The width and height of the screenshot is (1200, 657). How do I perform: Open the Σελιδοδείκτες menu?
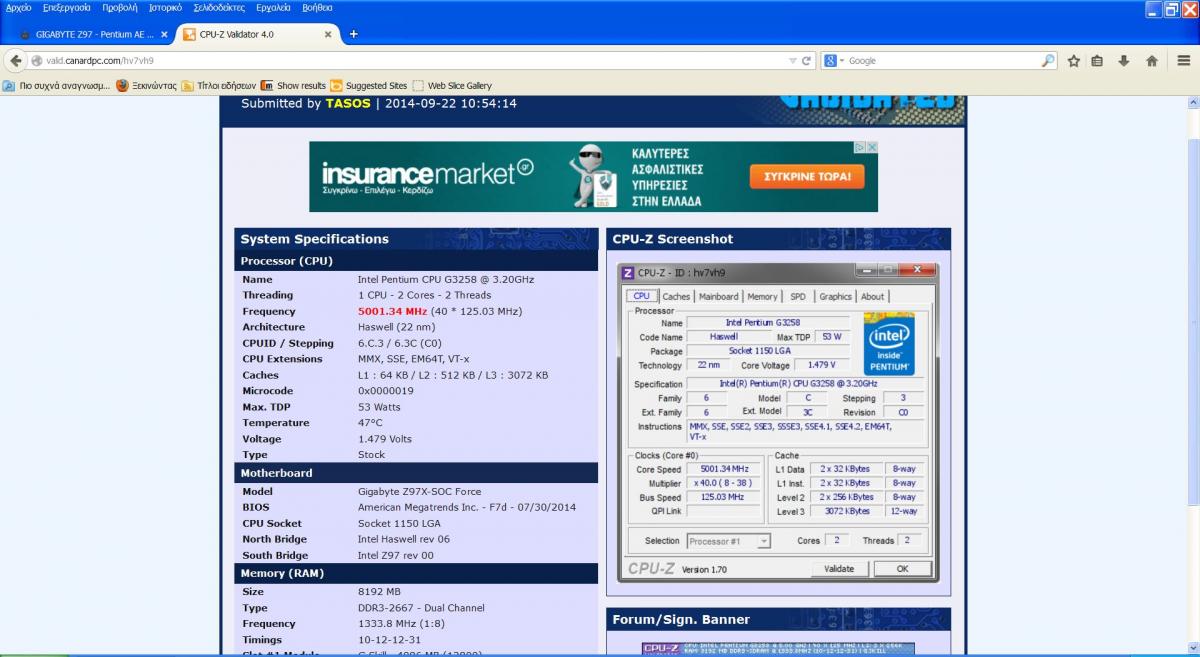220,7
